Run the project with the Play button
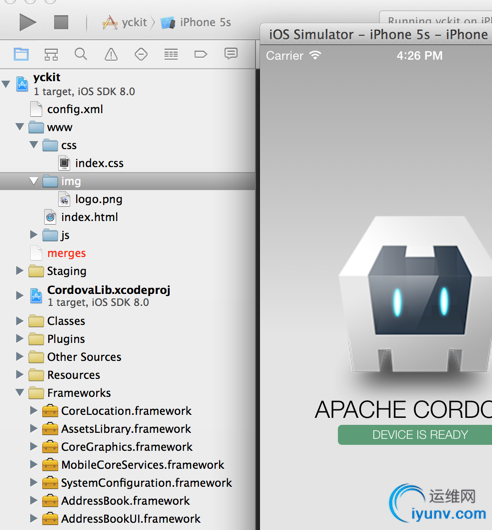Screen dimensions: 492x530 [27, 22]
